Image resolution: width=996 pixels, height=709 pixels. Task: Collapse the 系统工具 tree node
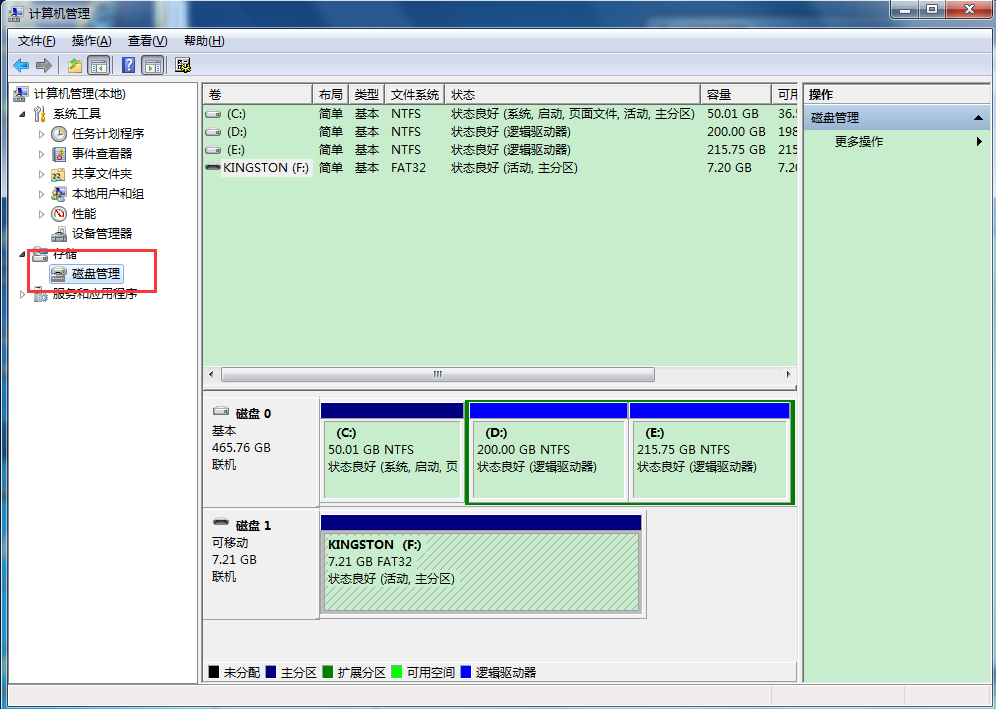click(x=23, y=114)
